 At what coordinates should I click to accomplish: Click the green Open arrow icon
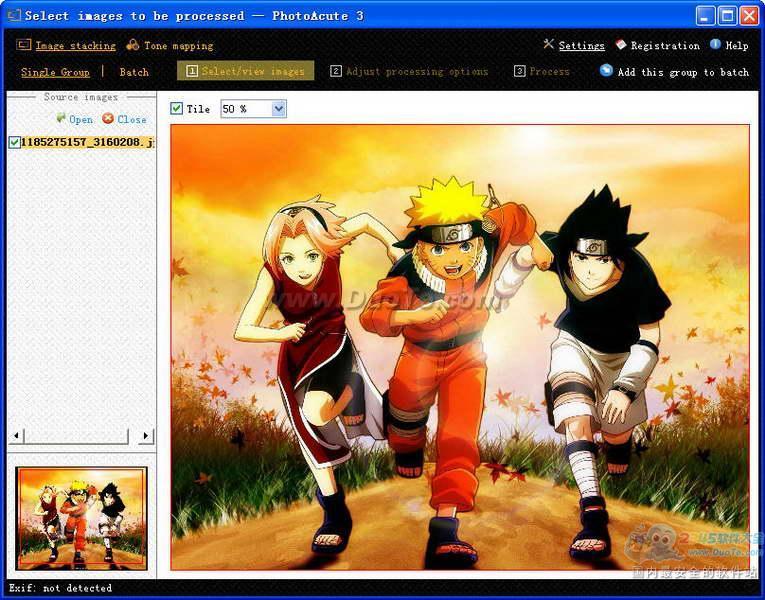pyautogui.click(x=60, y=118)
